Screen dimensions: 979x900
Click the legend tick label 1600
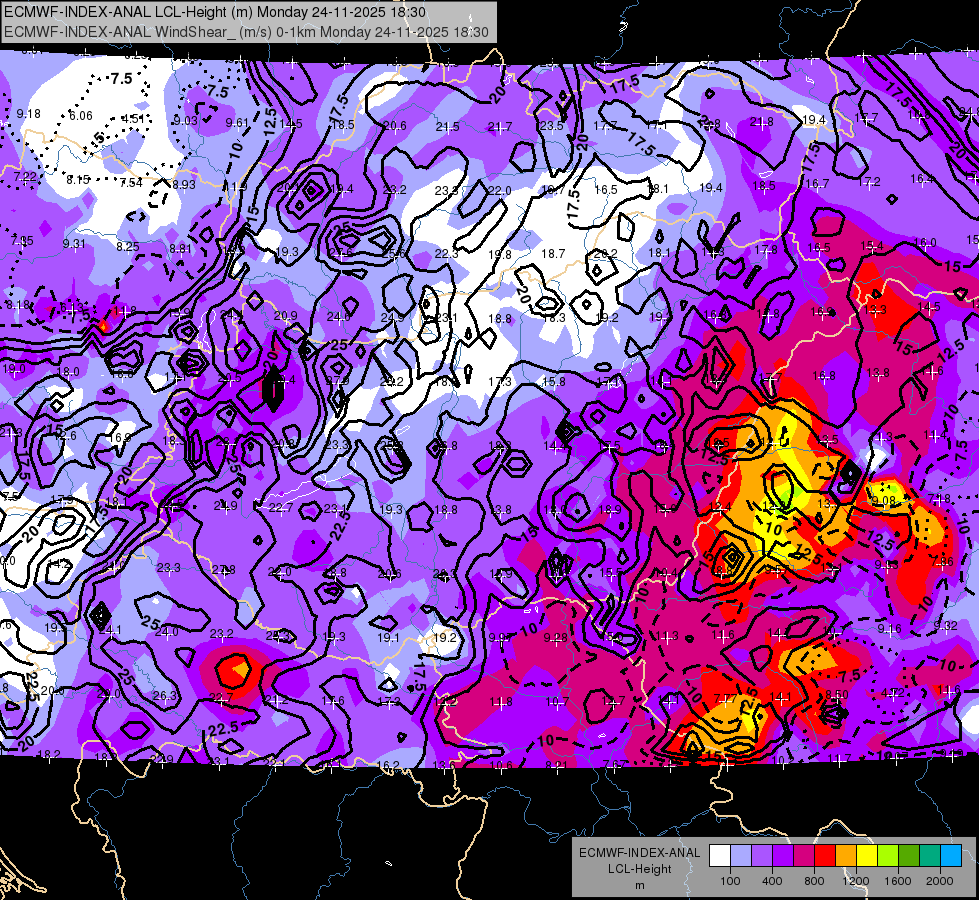coord(898,881)
